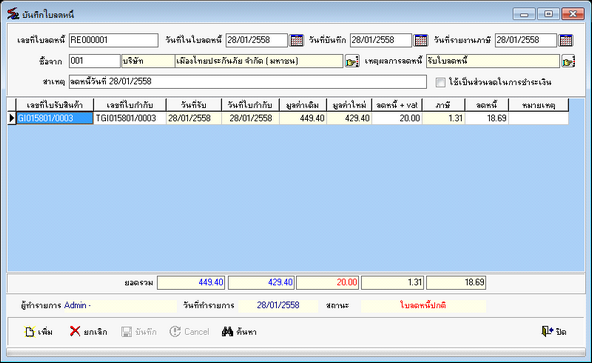Screen dimensions: 592x363
Task: Click the เพิ่ม (add) button
Action: [x=39, y=332]
